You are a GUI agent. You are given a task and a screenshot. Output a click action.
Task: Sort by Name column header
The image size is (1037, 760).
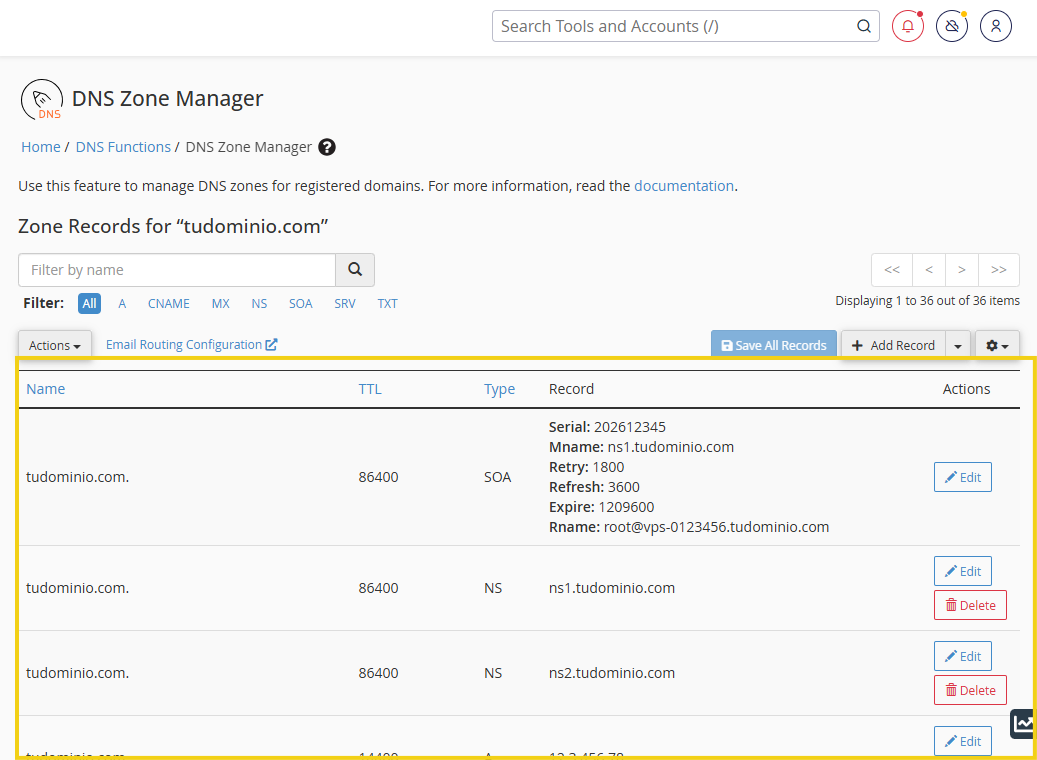tap(46, 389)
